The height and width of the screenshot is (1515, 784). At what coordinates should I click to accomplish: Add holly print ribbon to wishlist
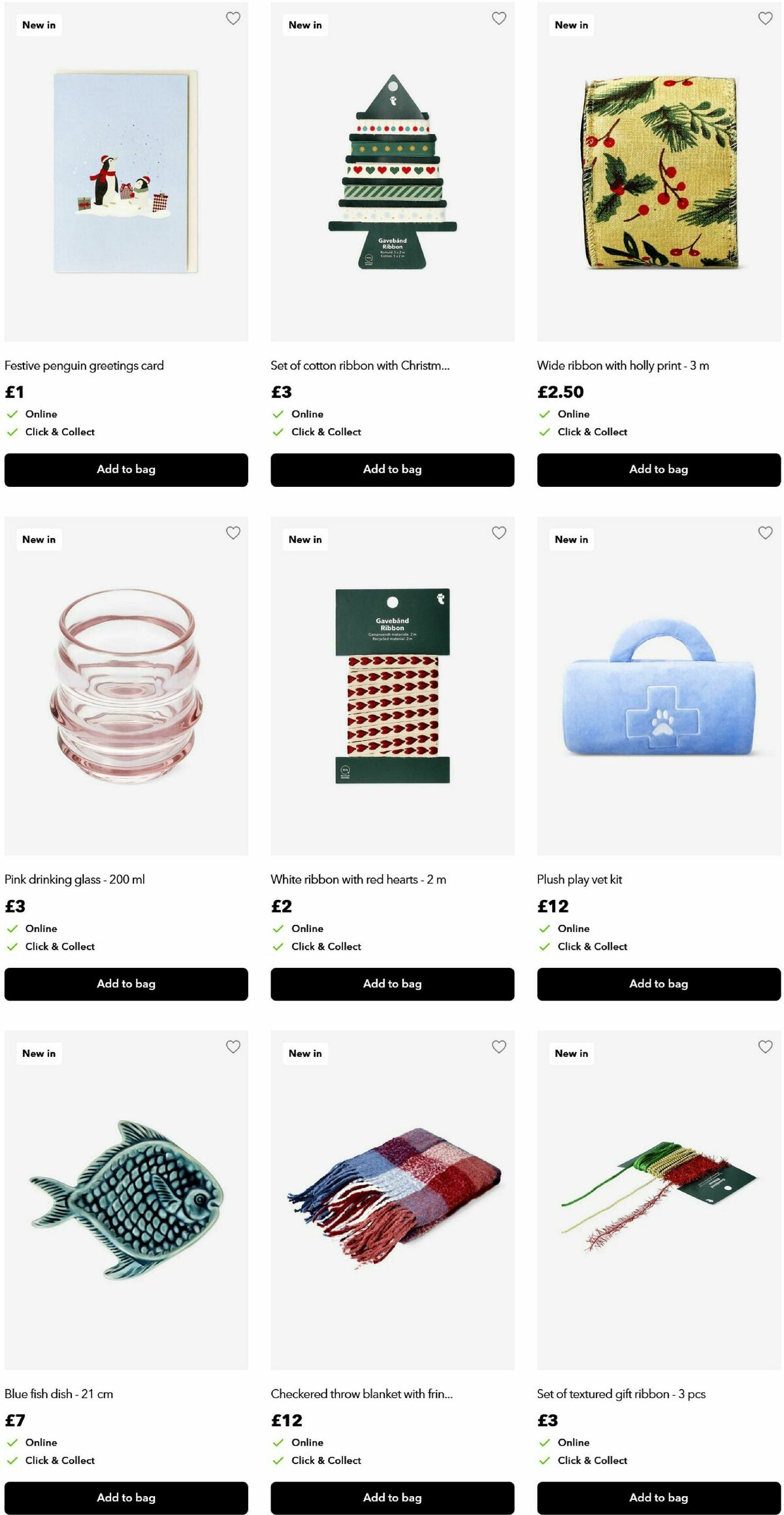(x=765, y=18)
